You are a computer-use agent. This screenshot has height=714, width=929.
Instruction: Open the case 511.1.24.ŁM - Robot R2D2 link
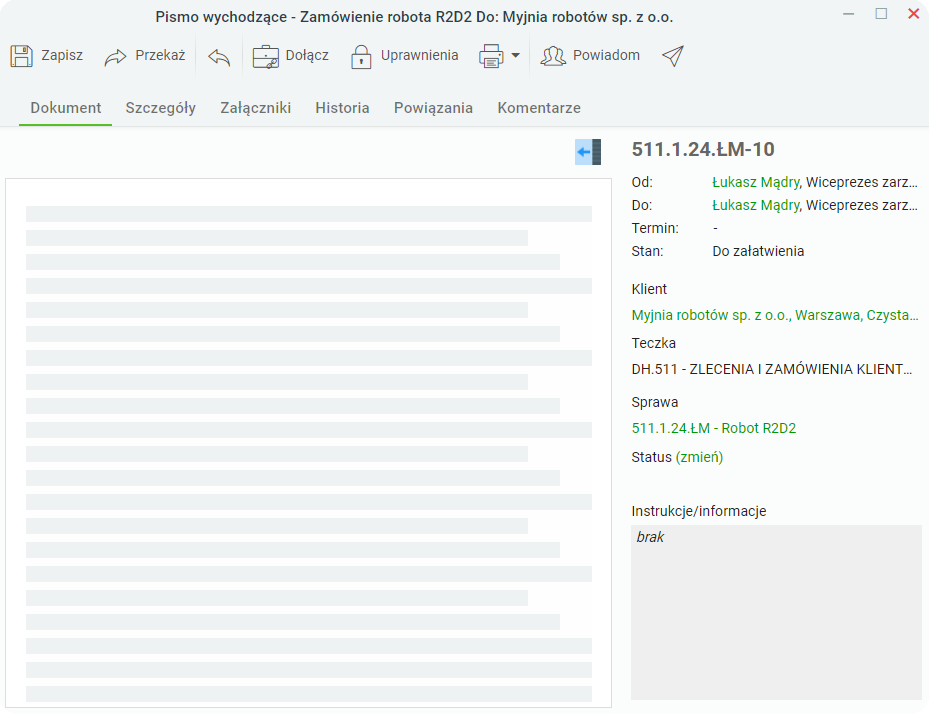pos(714,428)
